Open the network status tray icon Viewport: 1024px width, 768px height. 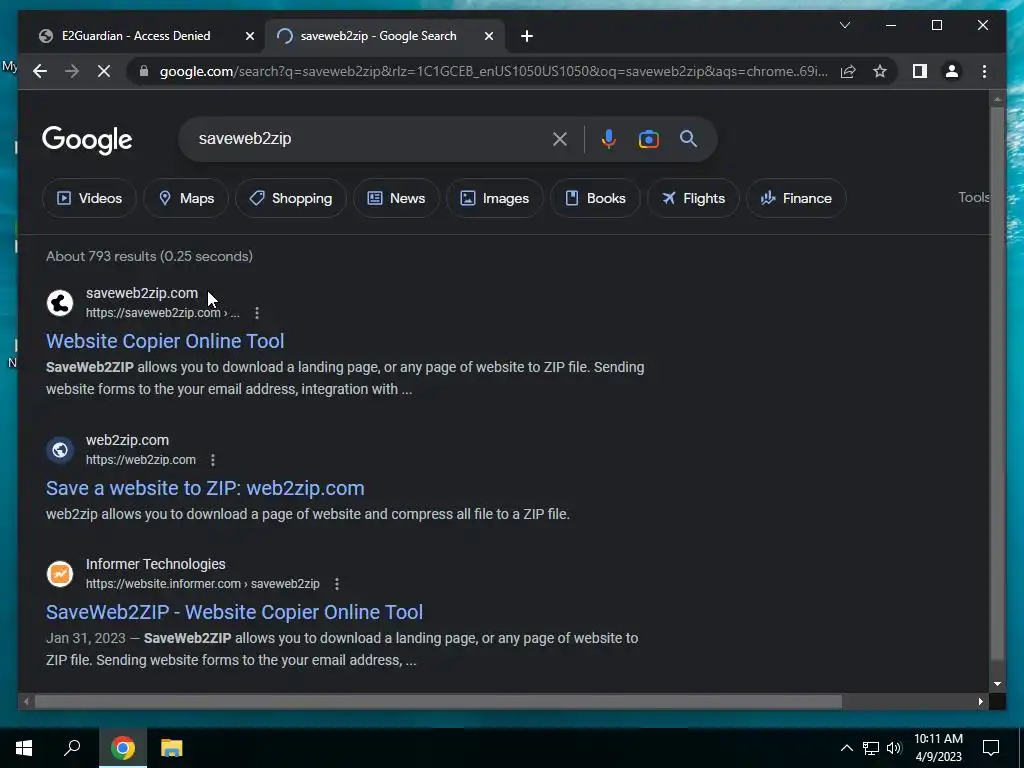pyautogui.click(x=871, y=748)
